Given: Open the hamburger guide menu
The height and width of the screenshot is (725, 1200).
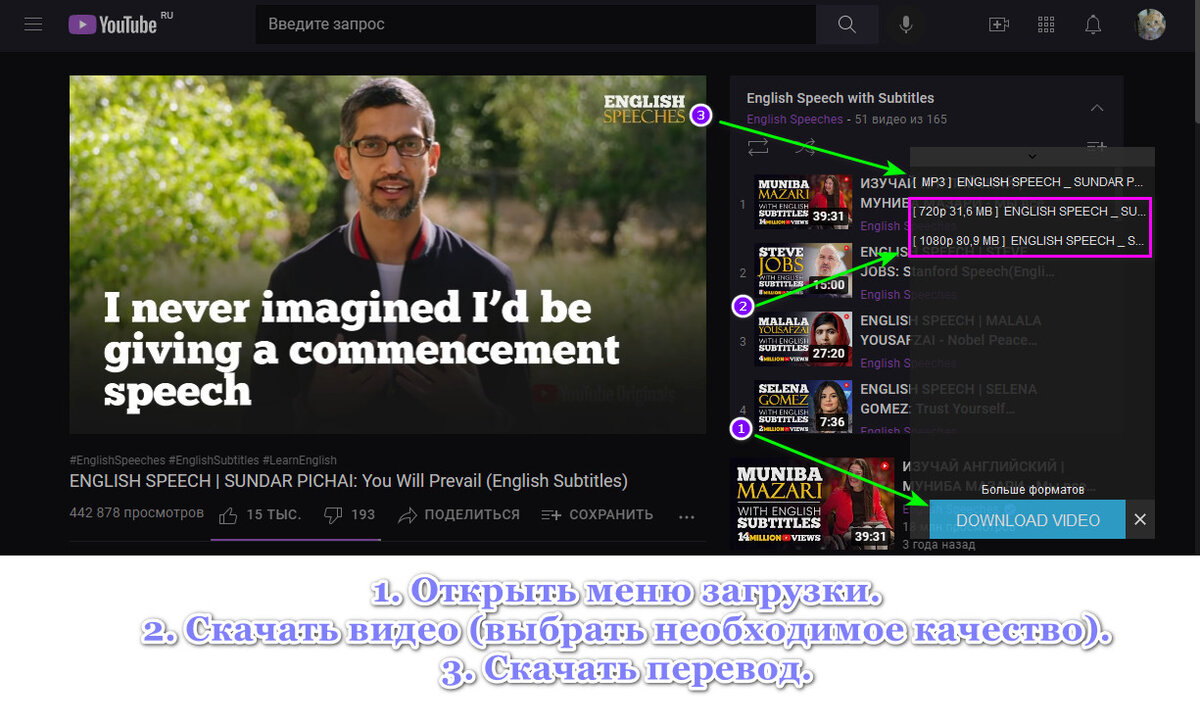Looking at the screenshot, I should (33, 24).
